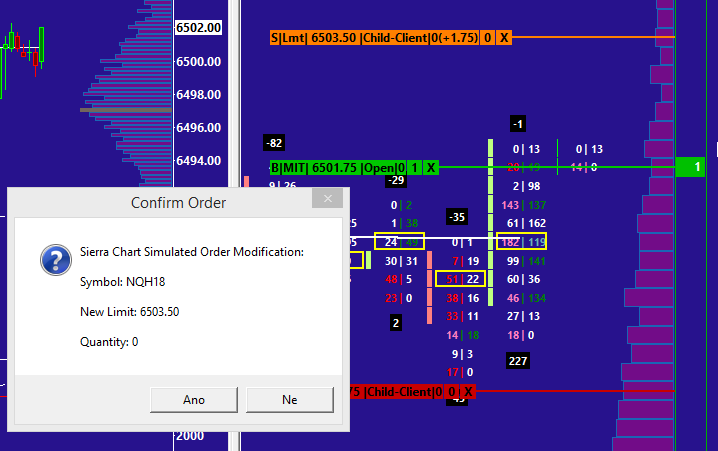Viewport: 718px width, 451px height.
Task: Cancel the red Child-Client order via X
Action: [468, 392]
